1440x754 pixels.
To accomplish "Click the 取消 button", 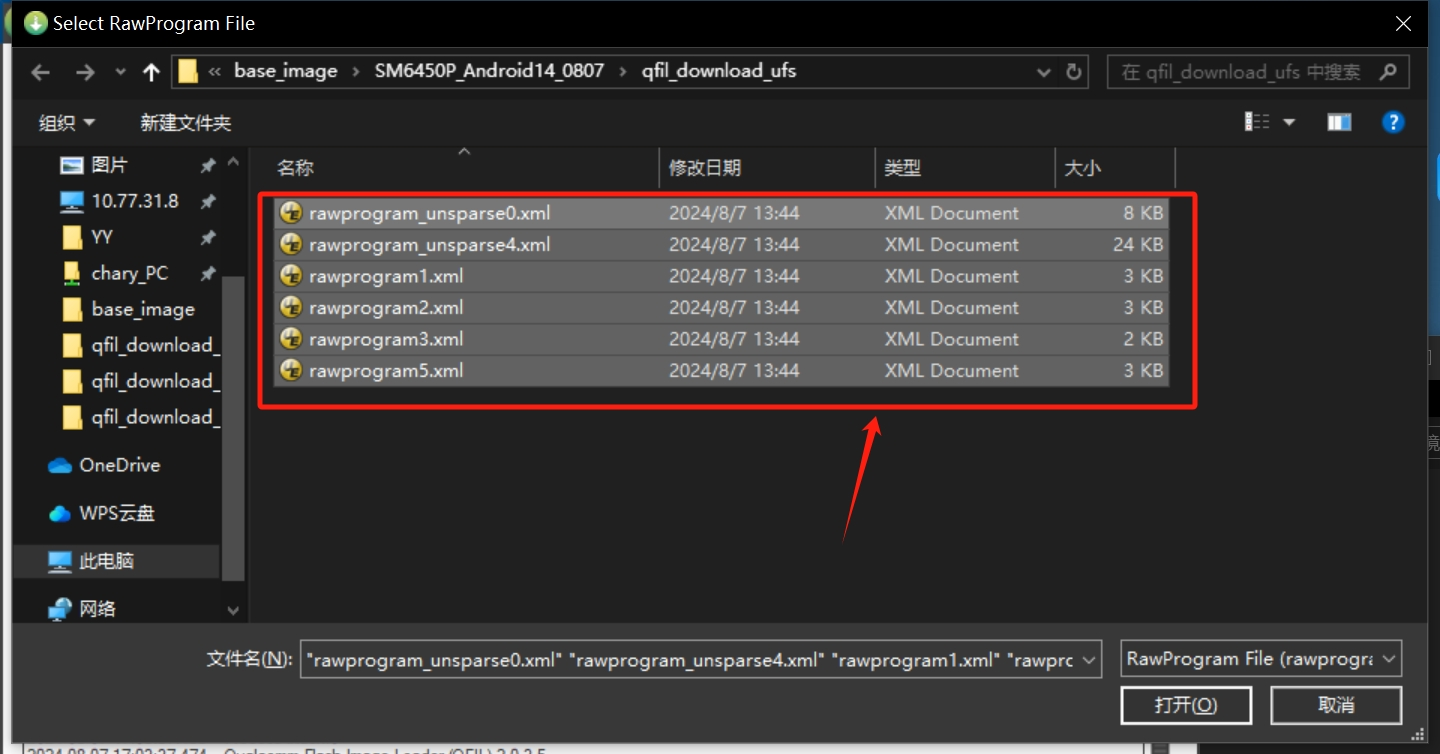I will pos(1336,705).
